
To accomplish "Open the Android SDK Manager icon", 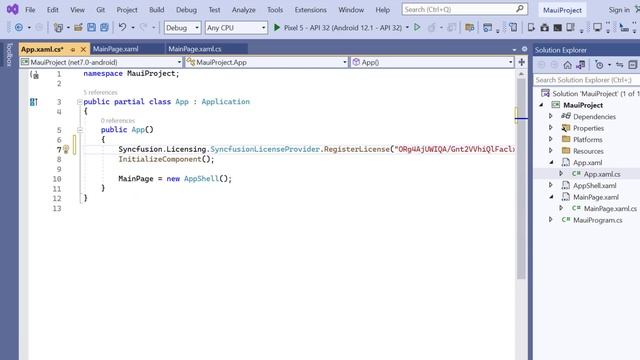I will point(544,28).
